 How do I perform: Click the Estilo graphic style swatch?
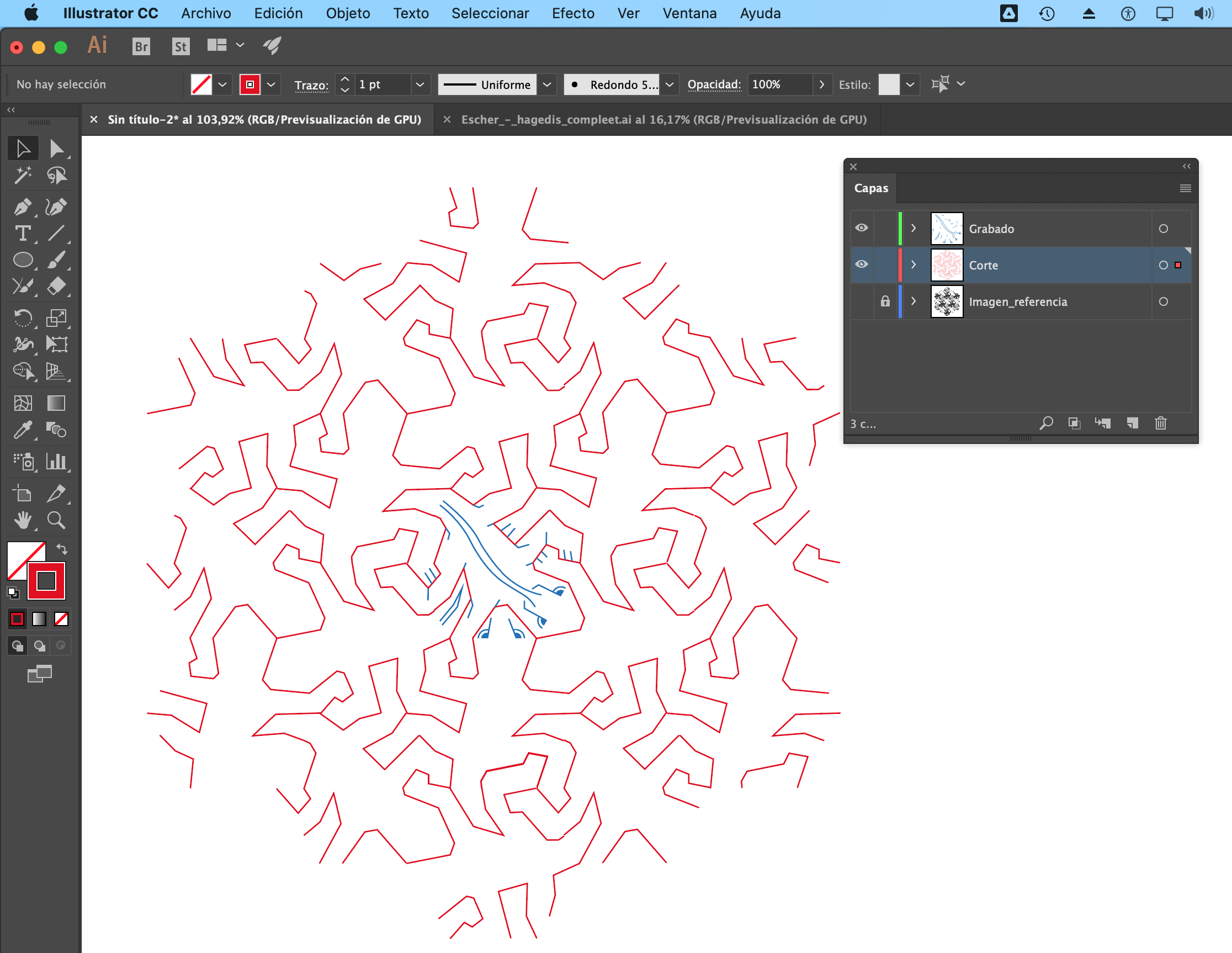tap(889, 84)
